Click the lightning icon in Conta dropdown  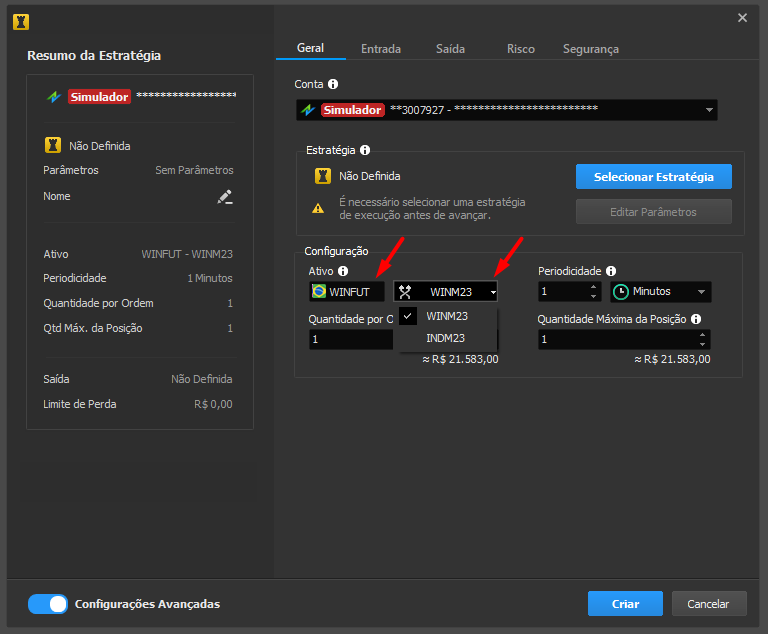coord(308,110)
